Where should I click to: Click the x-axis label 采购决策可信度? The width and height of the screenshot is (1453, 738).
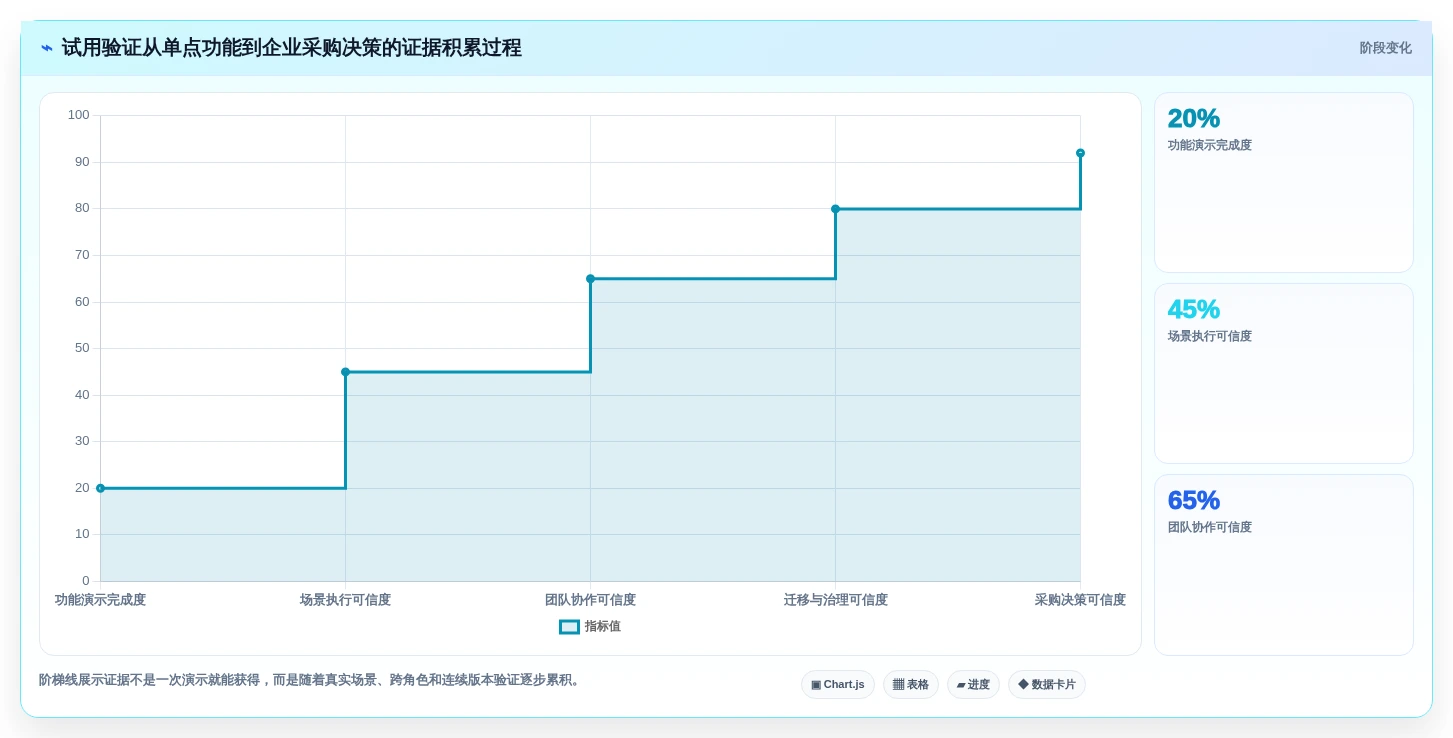click(1080, 600)
